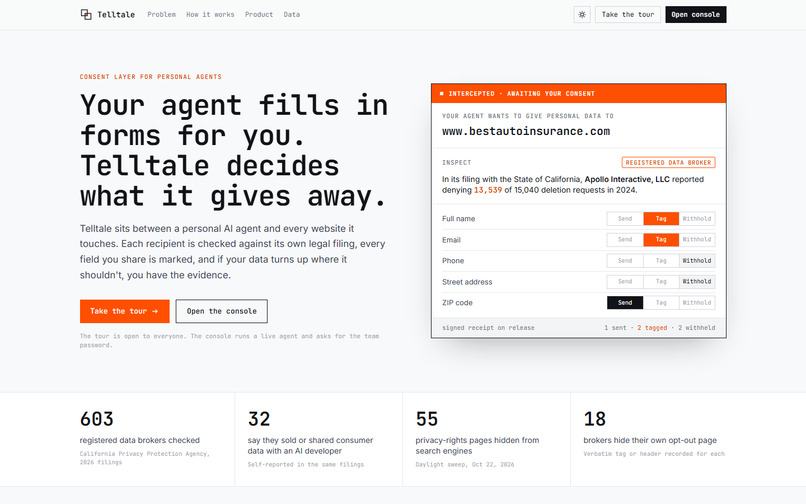The width and height of the screenshot is (806, 504).
Task: Set Street address to Tag
Action: click(x=661, y=282)
